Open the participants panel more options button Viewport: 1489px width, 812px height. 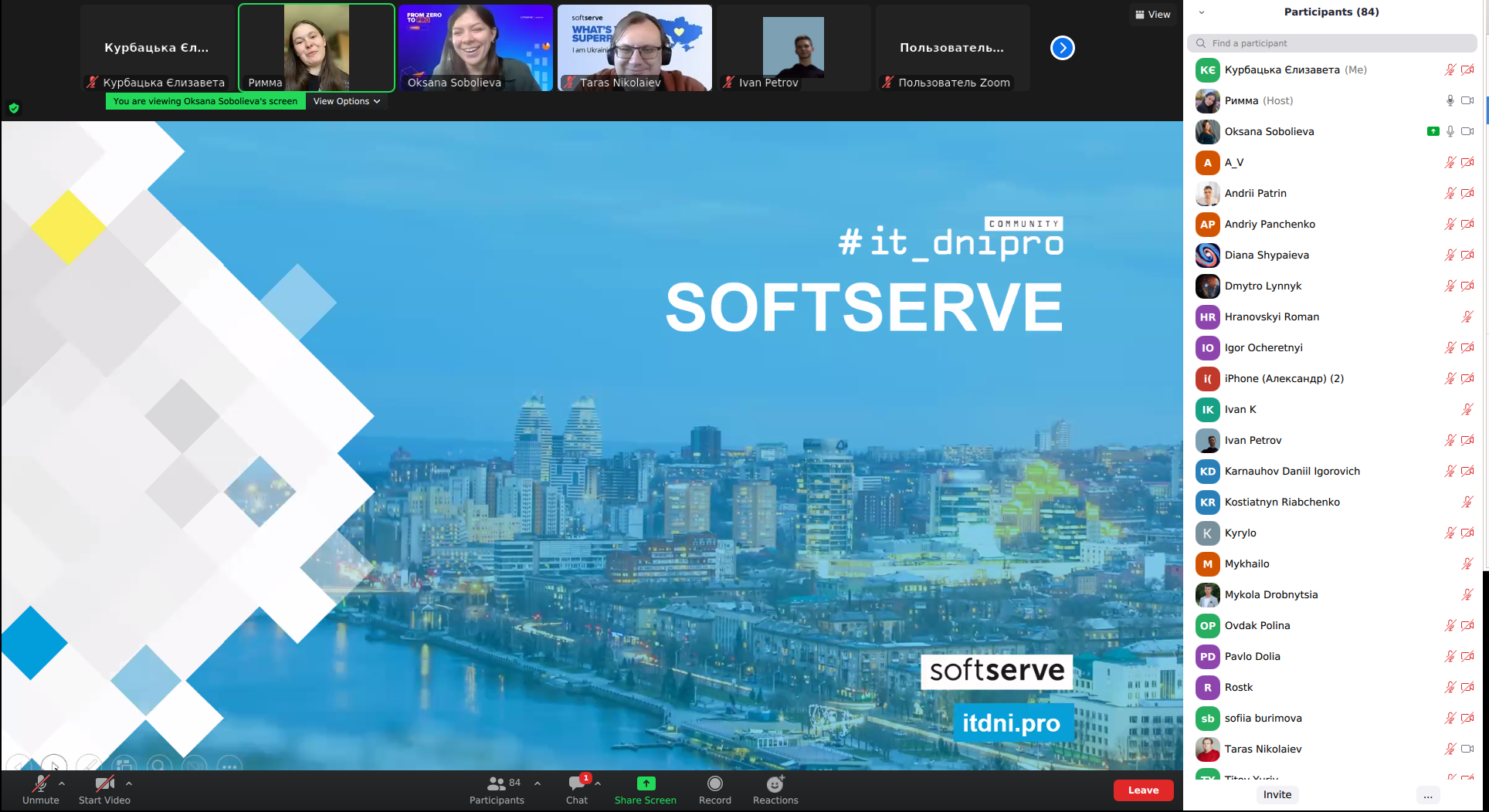(1428, 795)
